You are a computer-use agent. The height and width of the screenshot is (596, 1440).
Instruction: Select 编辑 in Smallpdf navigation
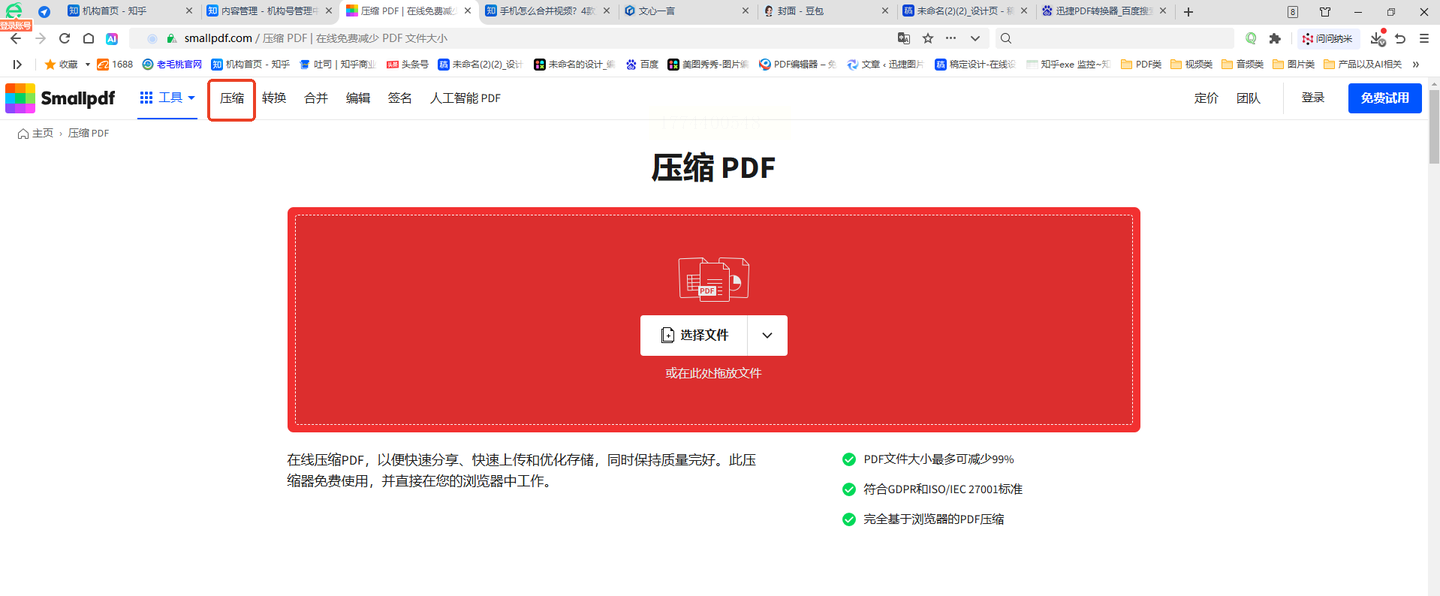click(358, 98)
